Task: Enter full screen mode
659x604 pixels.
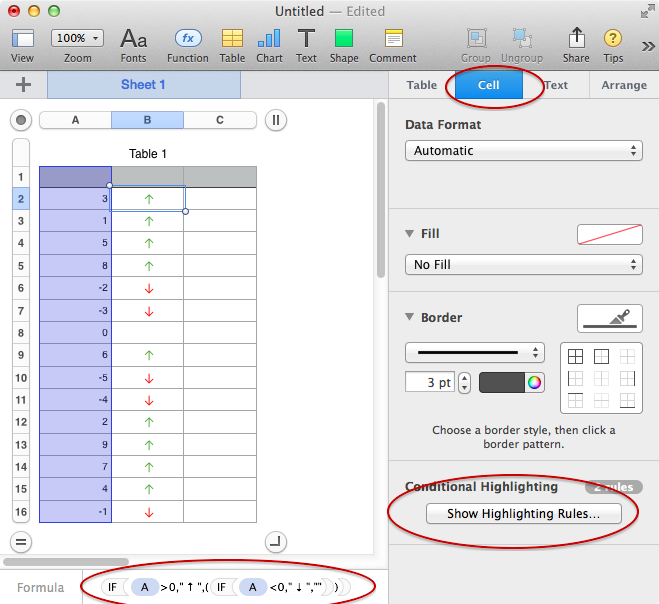Action: coord(647,12)
